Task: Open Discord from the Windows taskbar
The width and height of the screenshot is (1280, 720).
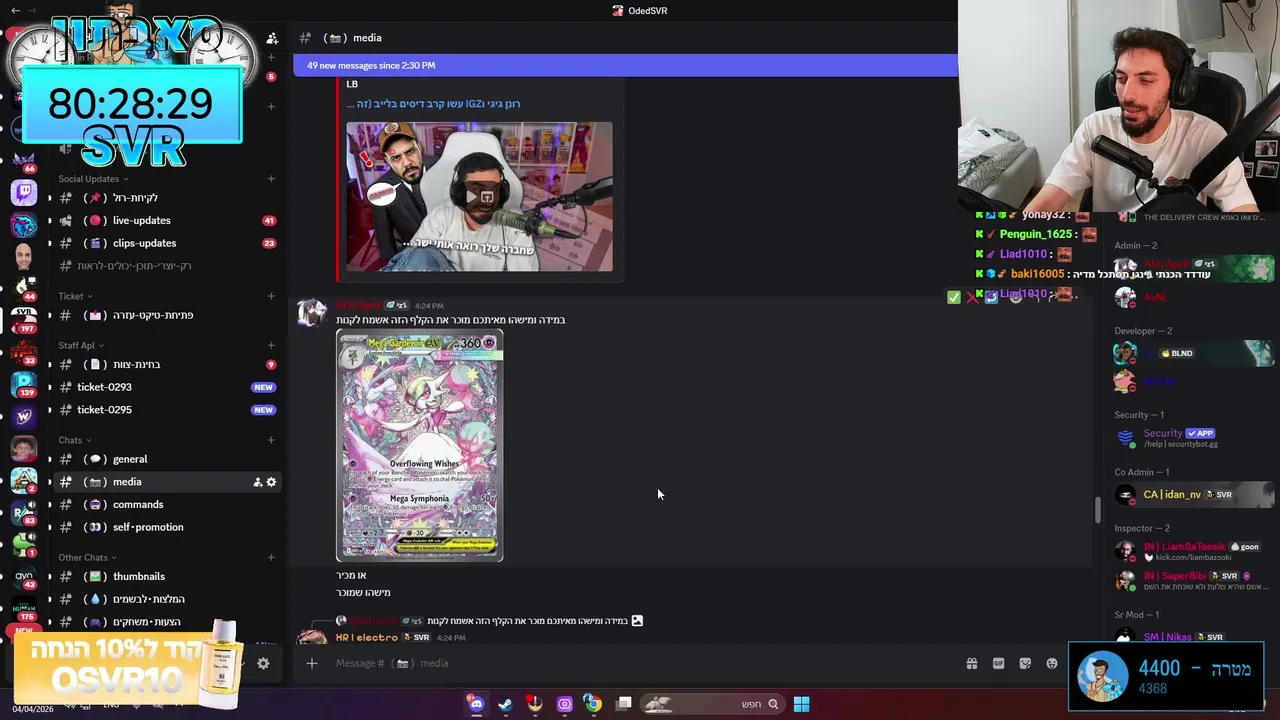Action: (476, 704)
